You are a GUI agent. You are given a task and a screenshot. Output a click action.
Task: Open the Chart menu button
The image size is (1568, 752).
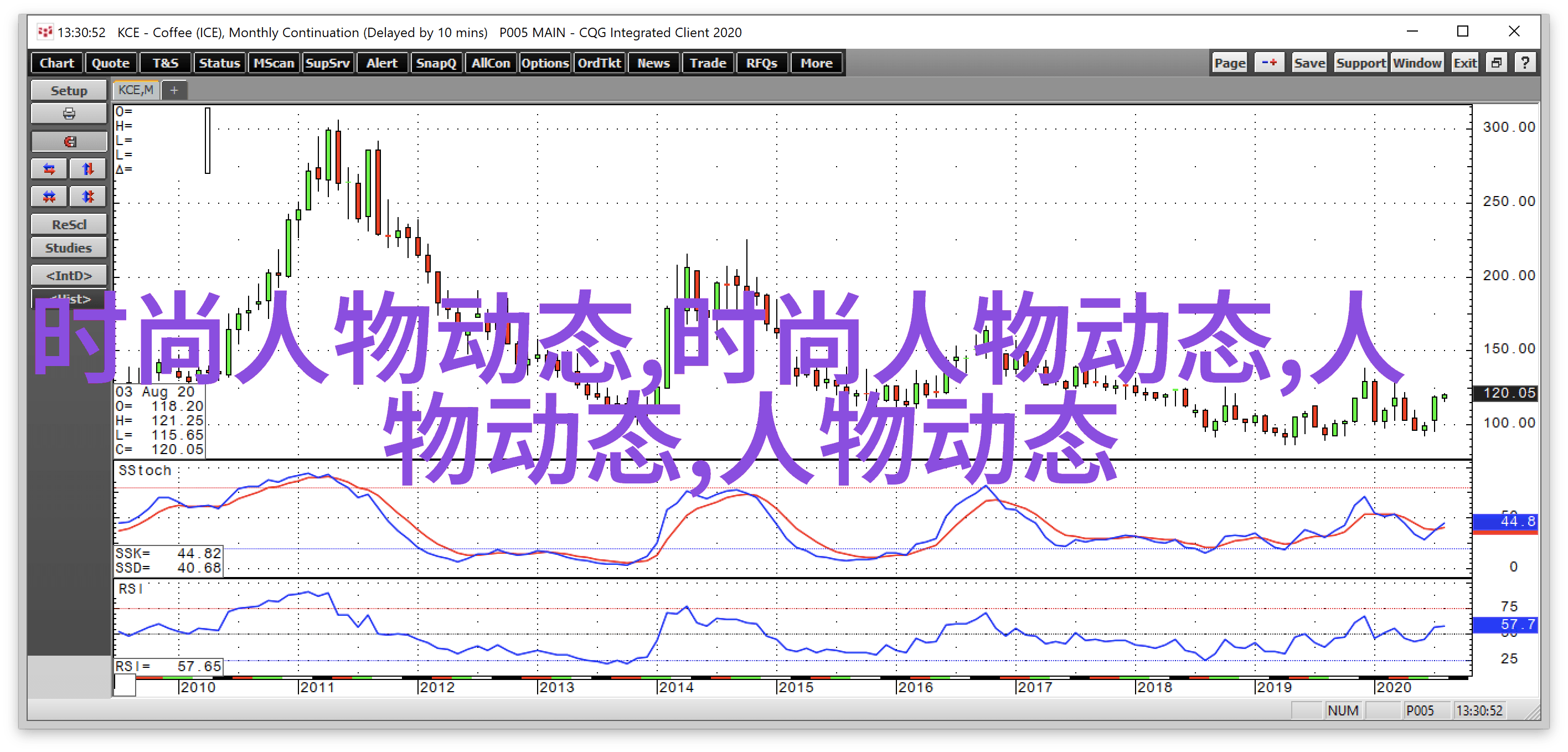(x=57, y=63)
